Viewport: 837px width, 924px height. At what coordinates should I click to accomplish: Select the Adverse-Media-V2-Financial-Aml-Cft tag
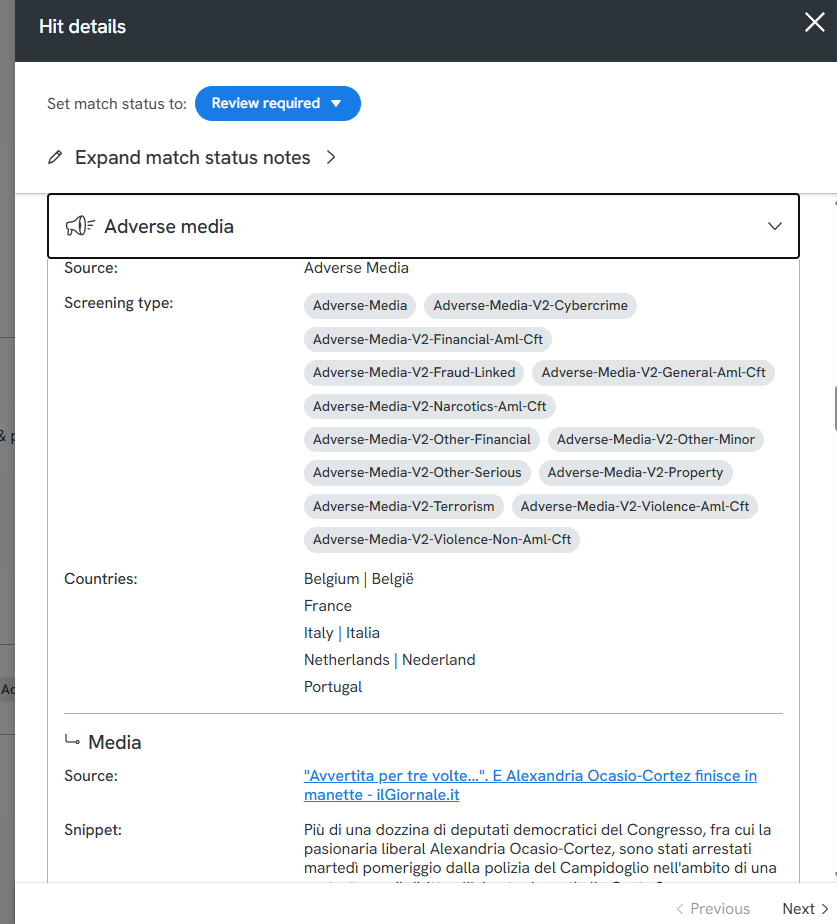(x=428, y=339)
